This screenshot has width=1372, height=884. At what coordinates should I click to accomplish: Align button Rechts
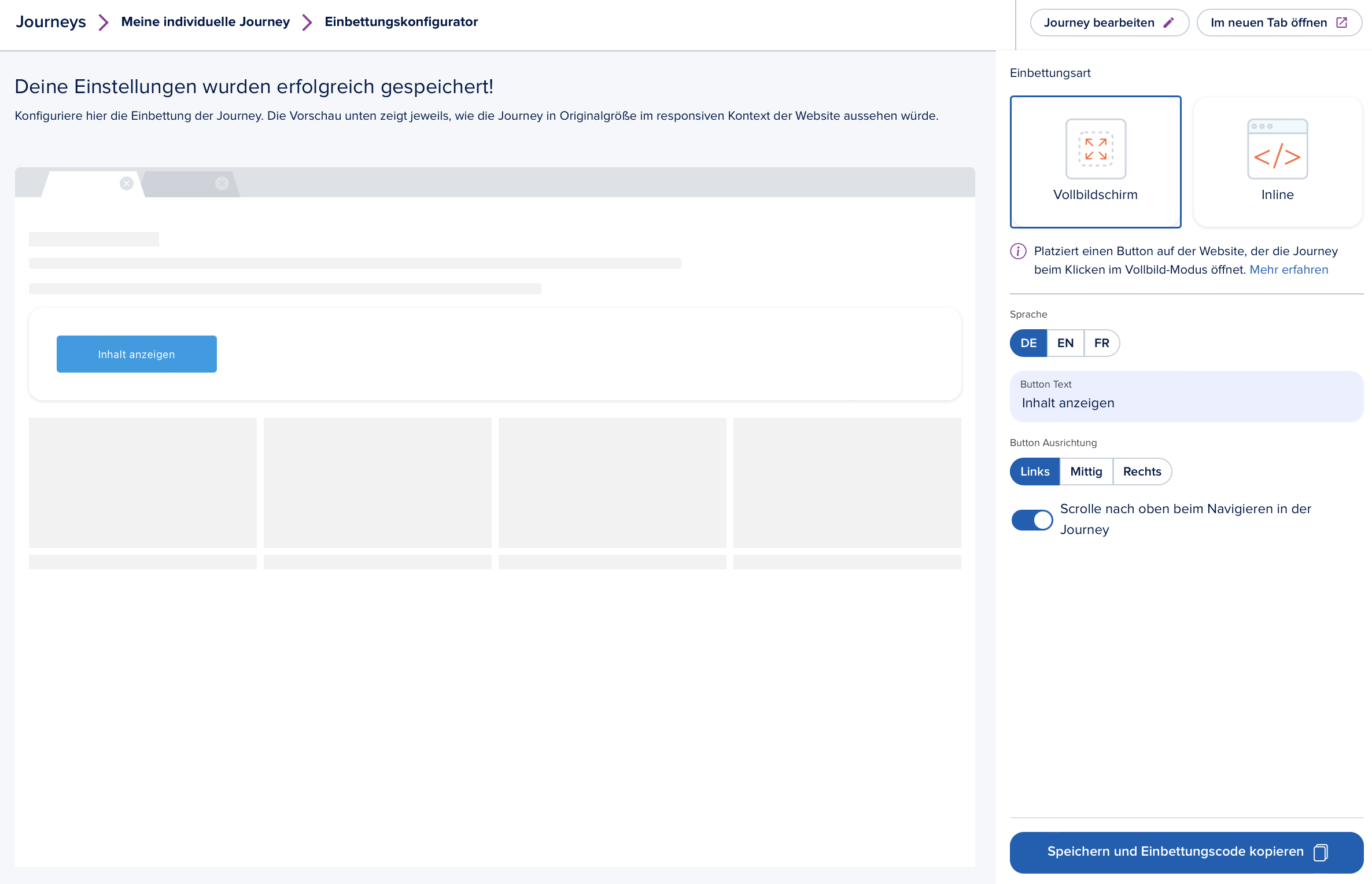pos(1142,472)
